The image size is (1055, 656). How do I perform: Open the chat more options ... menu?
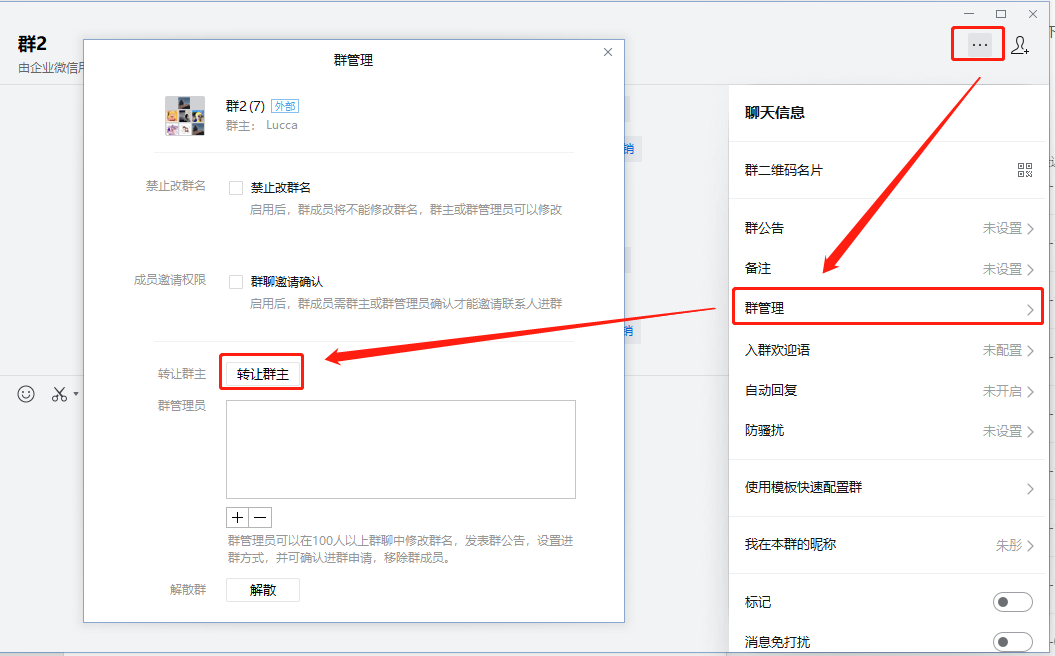[x=977, y=44]
